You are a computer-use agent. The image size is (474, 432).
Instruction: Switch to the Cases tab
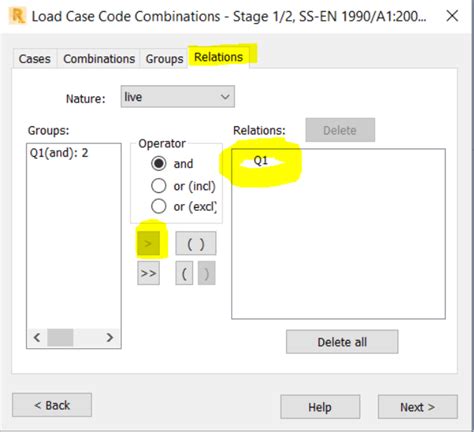coord(35,59)
